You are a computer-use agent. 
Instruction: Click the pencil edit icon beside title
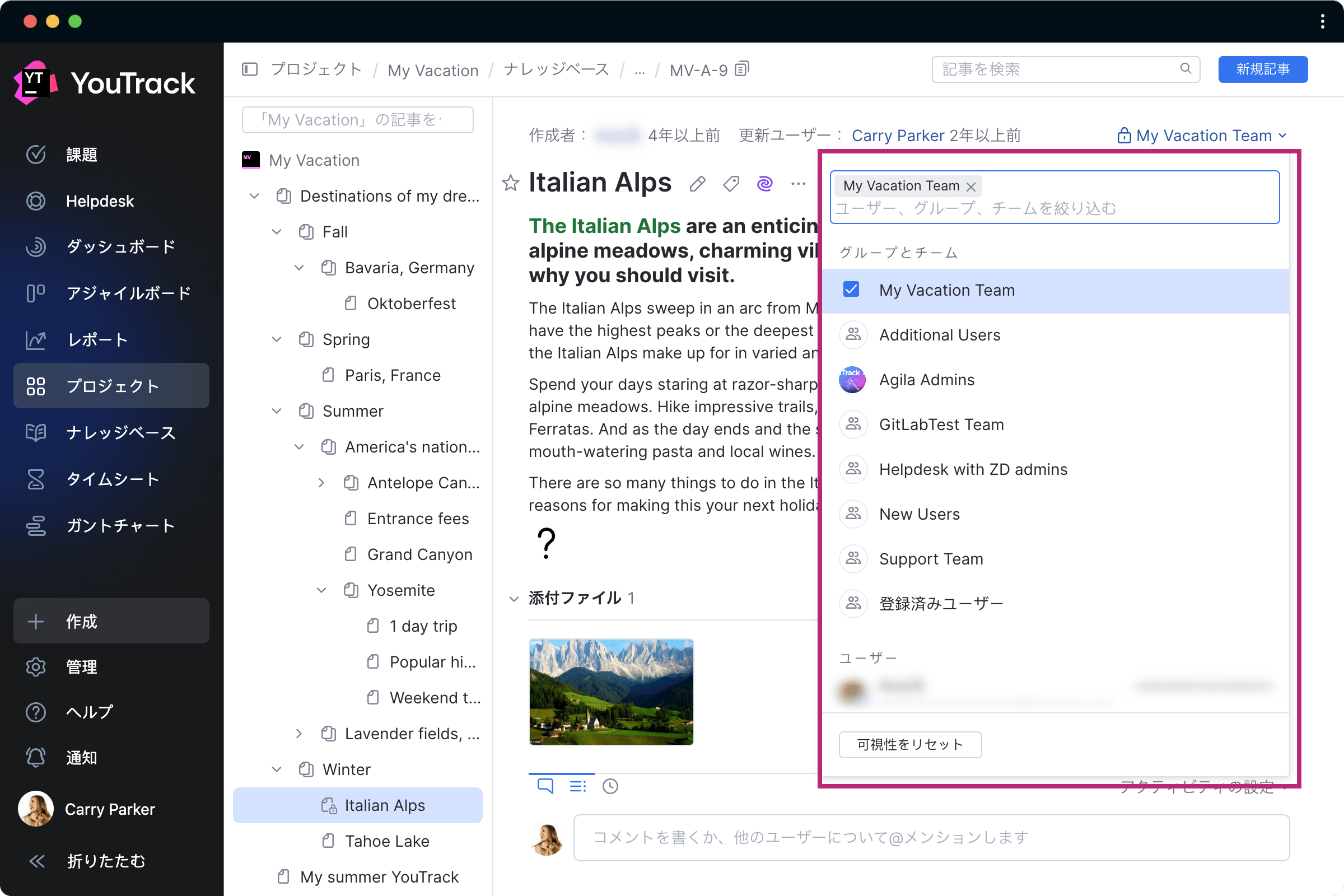[697, 184]
